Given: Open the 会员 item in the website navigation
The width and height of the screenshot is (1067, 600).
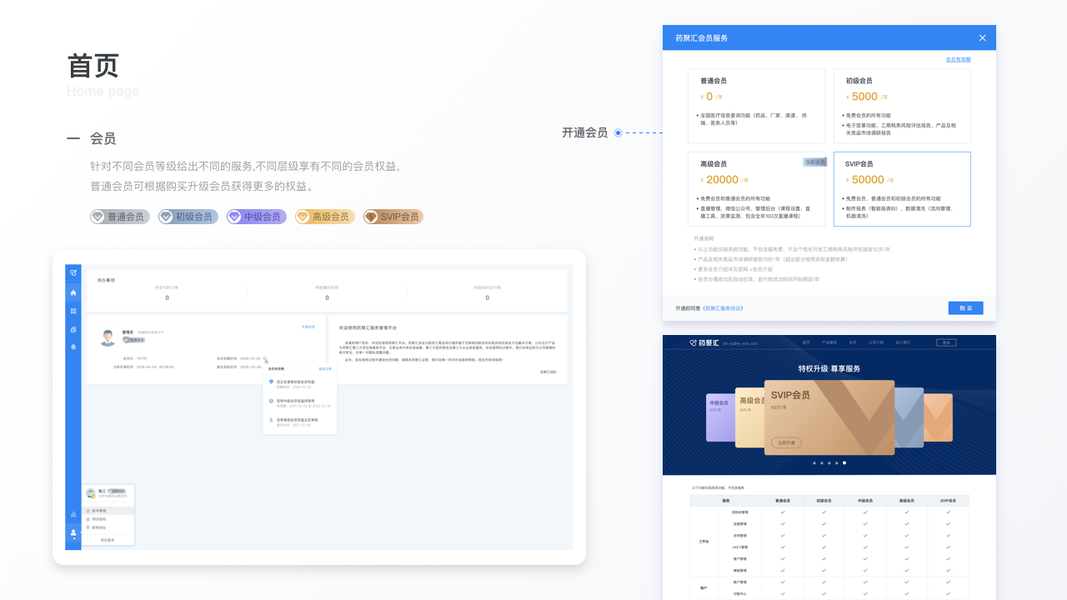Looking at the screenshot, I should click(853, 342).
